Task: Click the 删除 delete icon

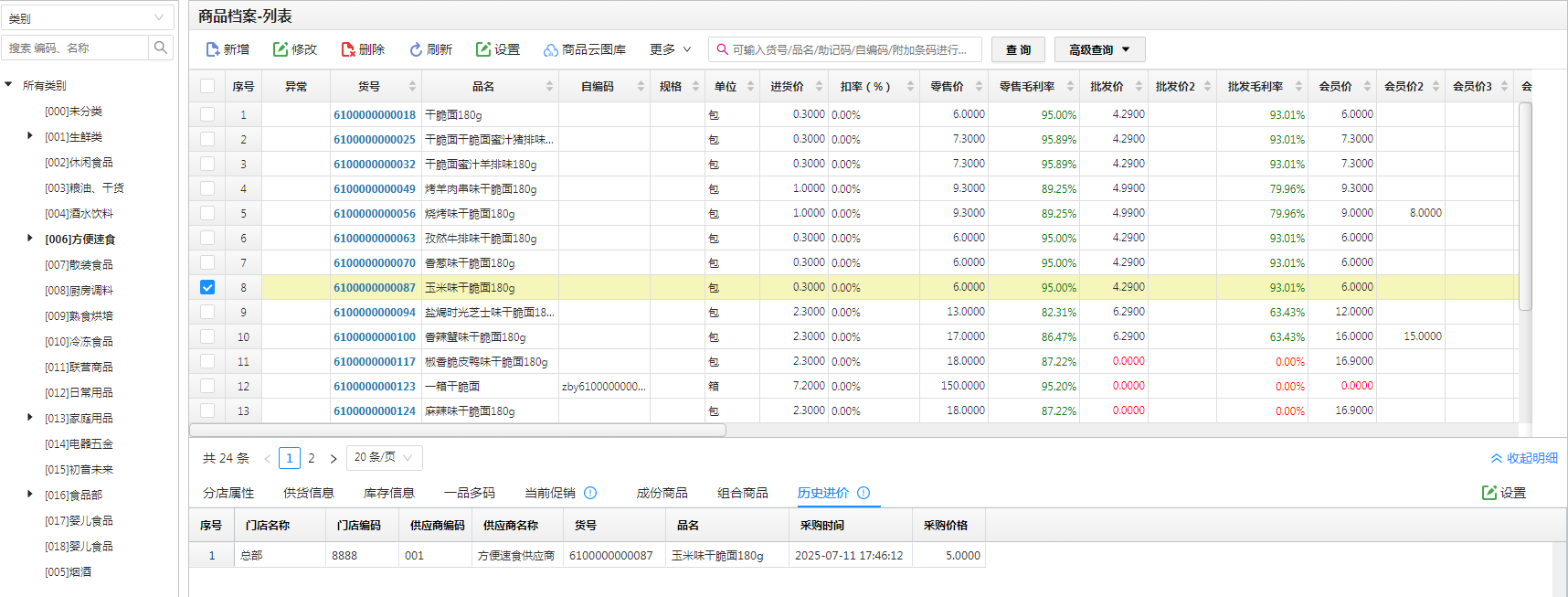Action: (x=348, y=49)
